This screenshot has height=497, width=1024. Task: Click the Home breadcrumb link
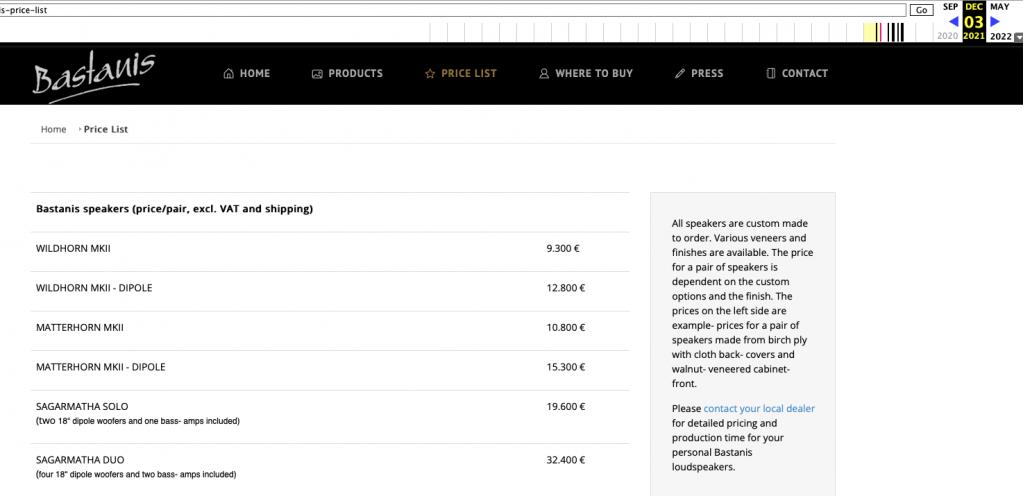pos(53,129)
